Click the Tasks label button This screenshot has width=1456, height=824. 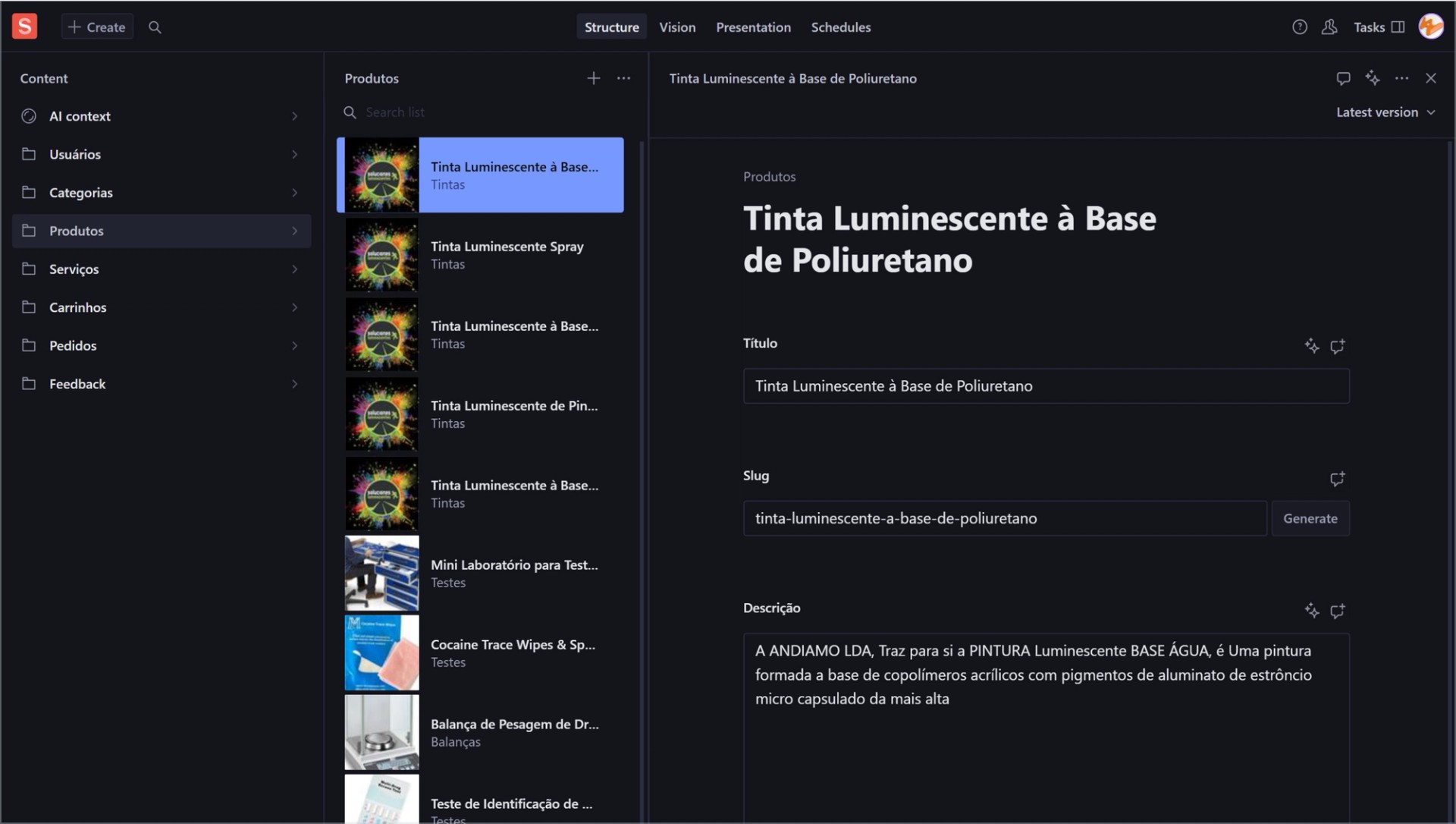pos(1369,27)
